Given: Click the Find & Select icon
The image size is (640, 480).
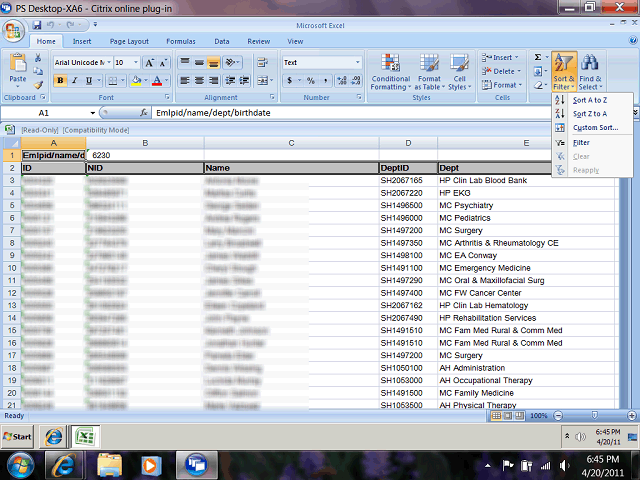Looking at the screenshot, I should click(x=590, y=70).
